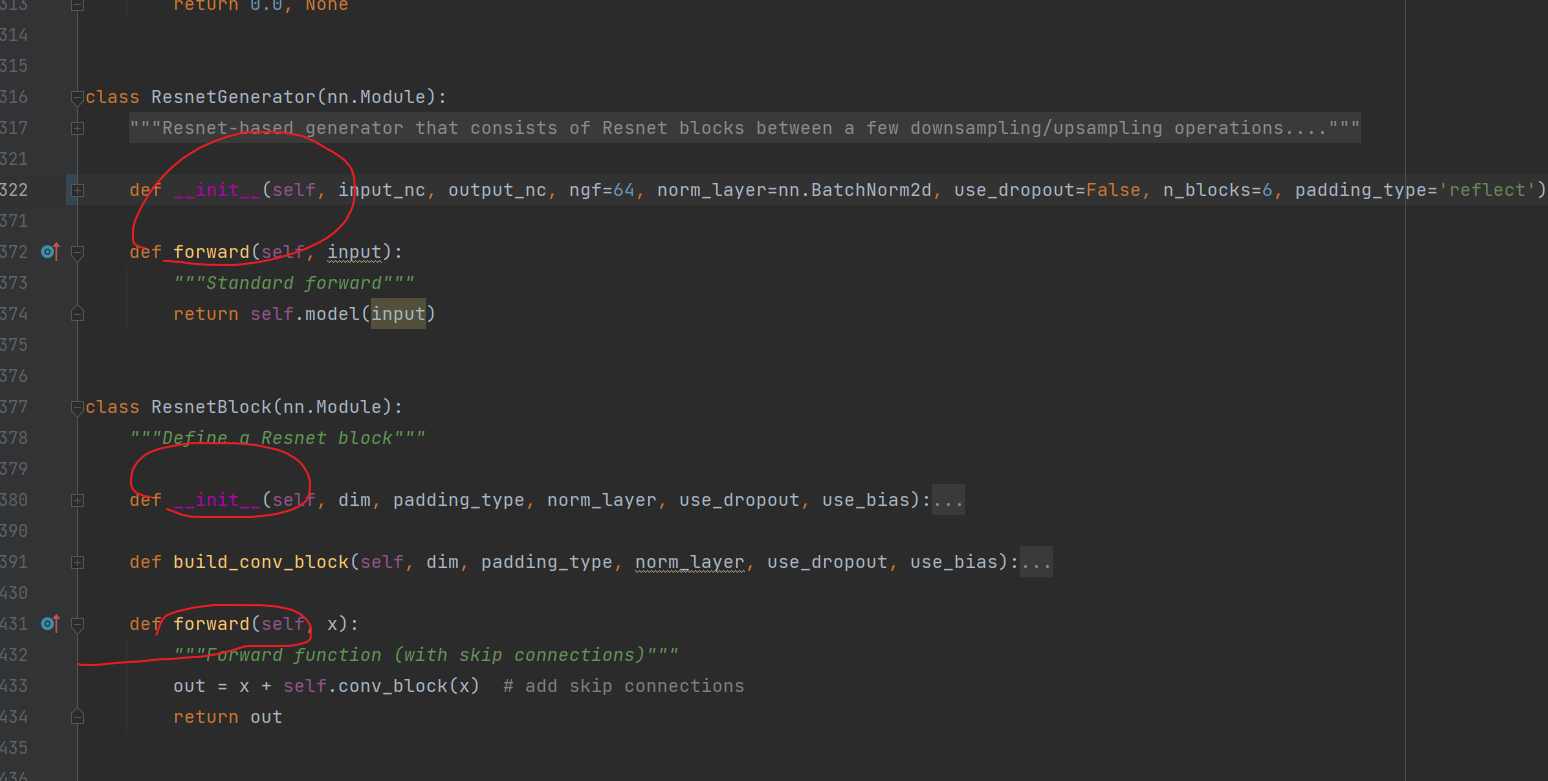Collapse the forward method of ResnetGenerator on line 372

(x=77, y=252)
